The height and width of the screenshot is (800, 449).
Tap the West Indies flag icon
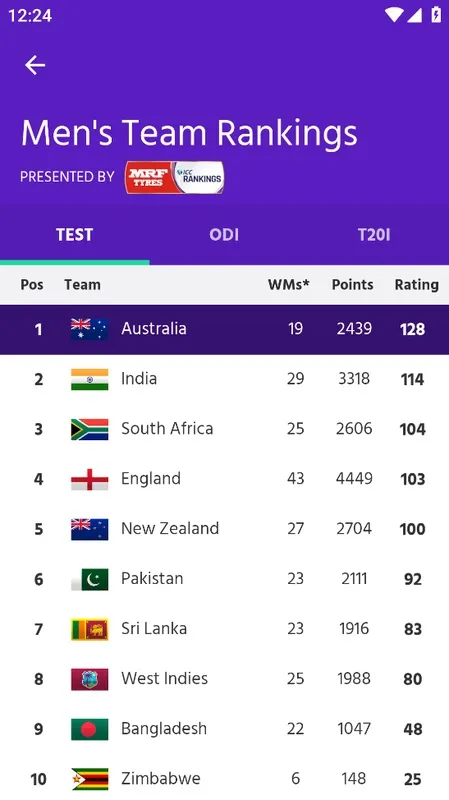[x=89, y=679]
